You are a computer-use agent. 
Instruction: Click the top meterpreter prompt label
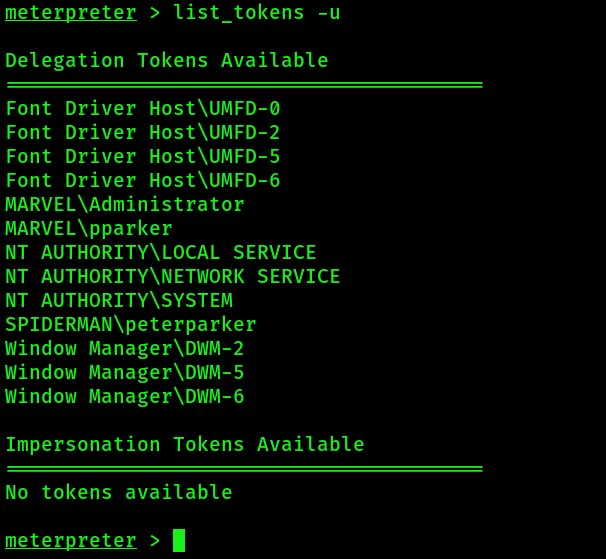pyautogui.click(x=70, y=13)
